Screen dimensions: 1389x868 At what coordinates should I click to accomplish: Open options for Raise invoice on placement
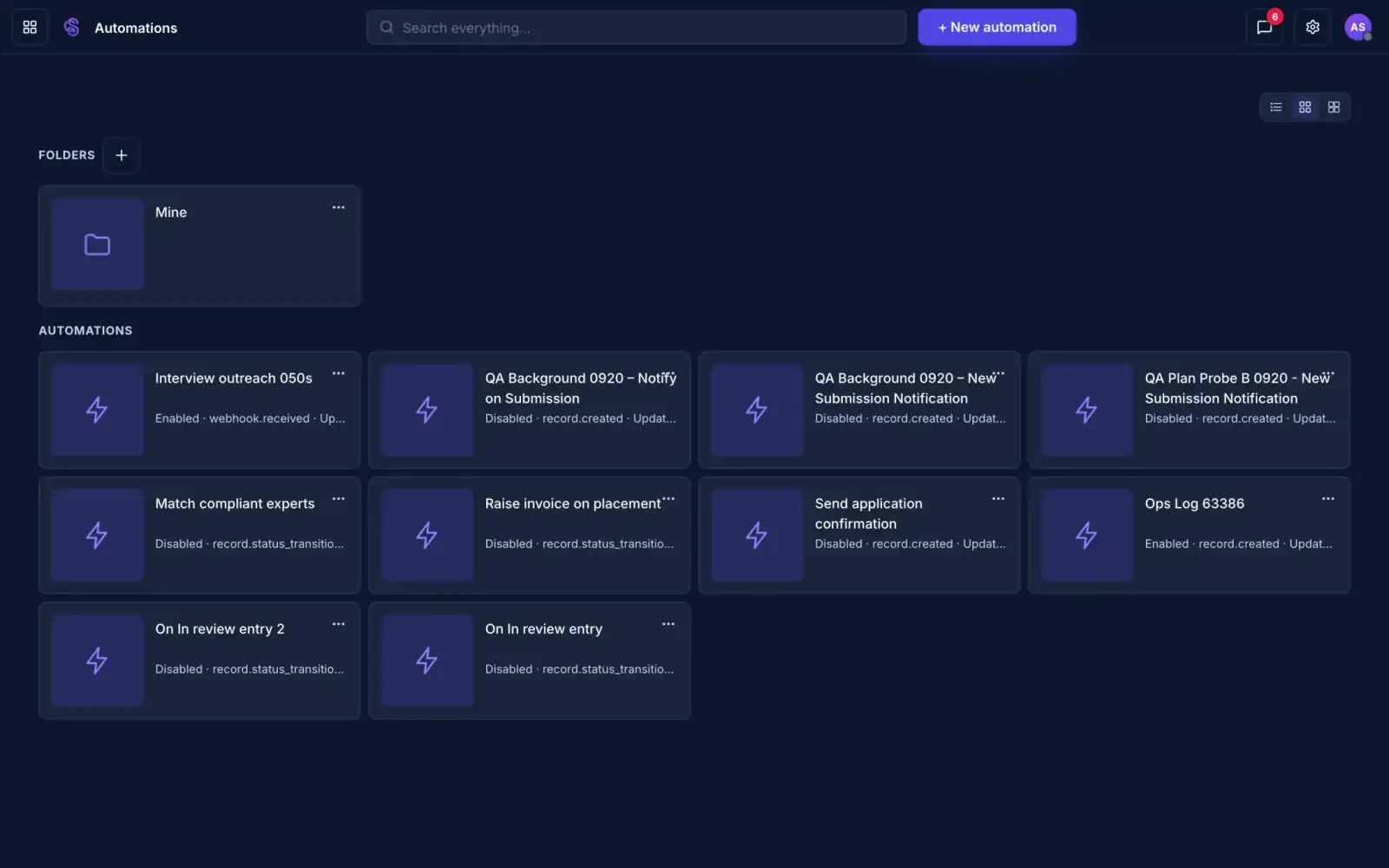(x=668, y=498)
